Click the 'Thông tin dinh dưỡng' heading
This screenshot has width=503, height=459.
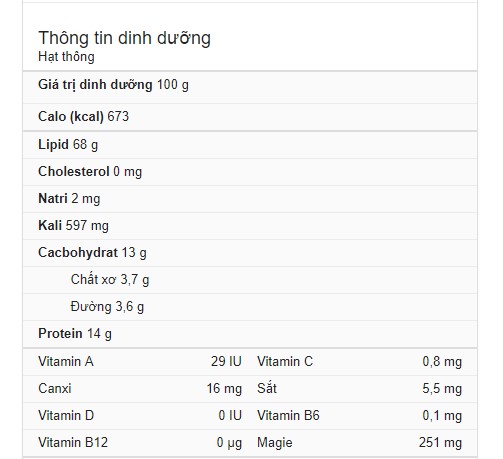click(x=124, y=38)
